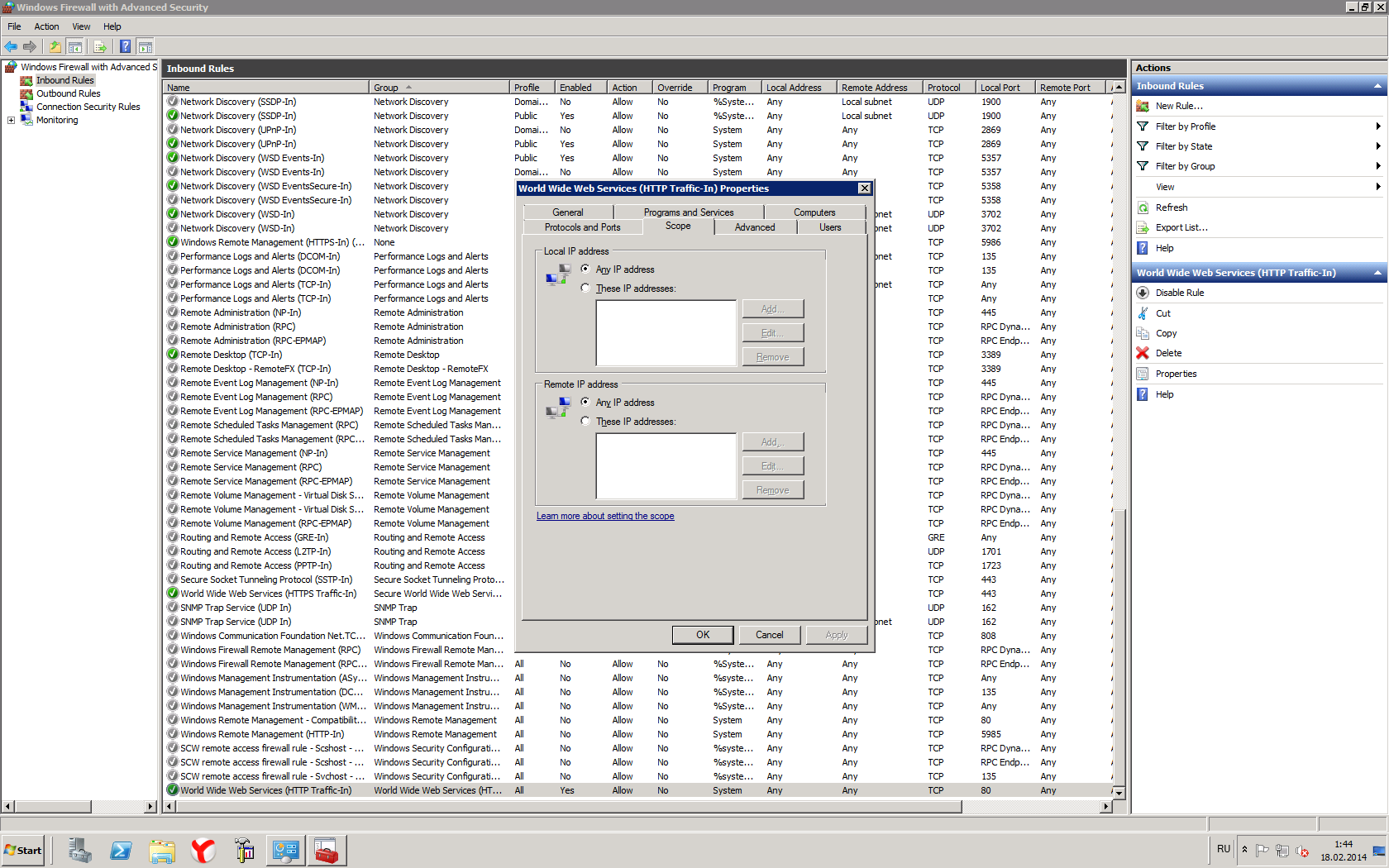The height and width of the screenshot is (868, 1389).
Task: Select Inbound Rules in the tree
Action: [64, 80]
